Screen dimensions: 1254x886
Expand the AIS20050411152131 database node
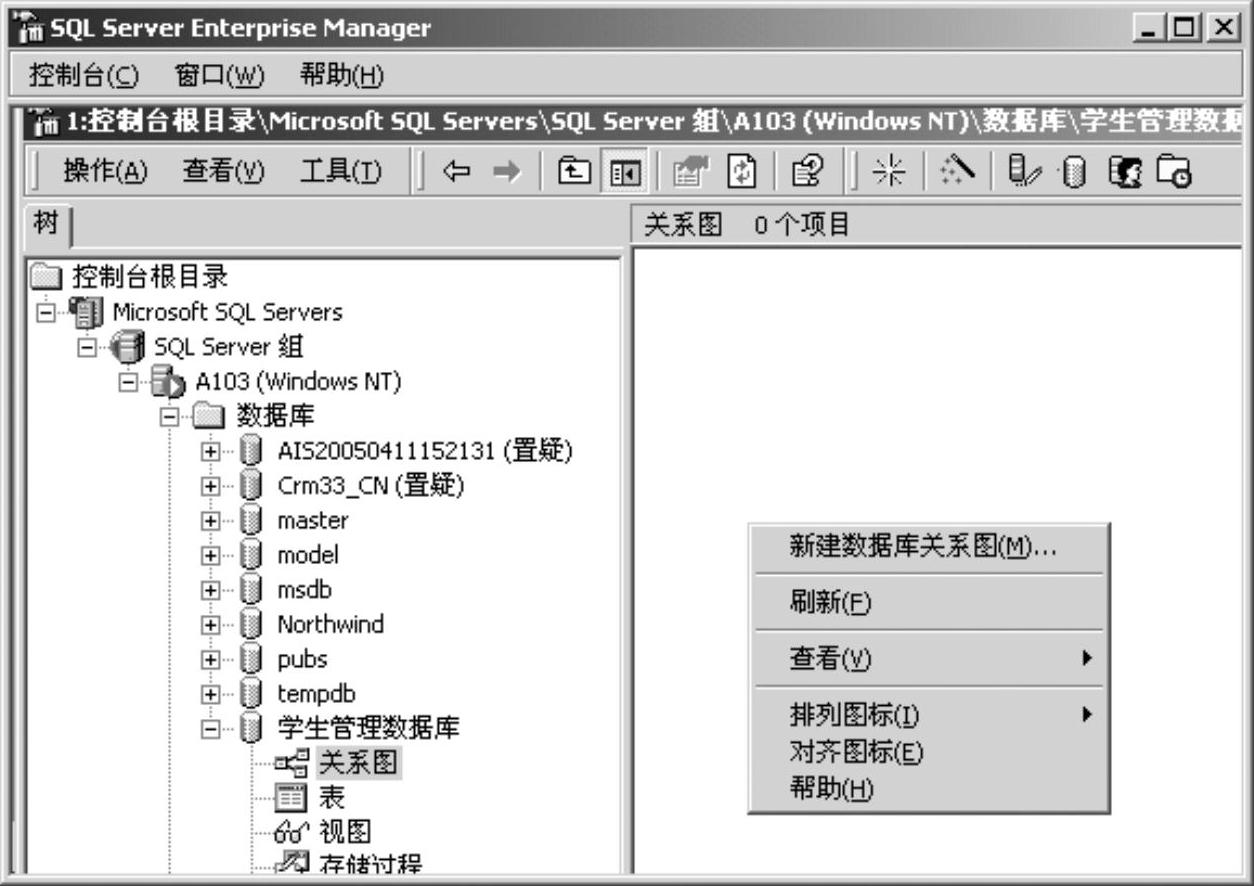pos(211,451)
